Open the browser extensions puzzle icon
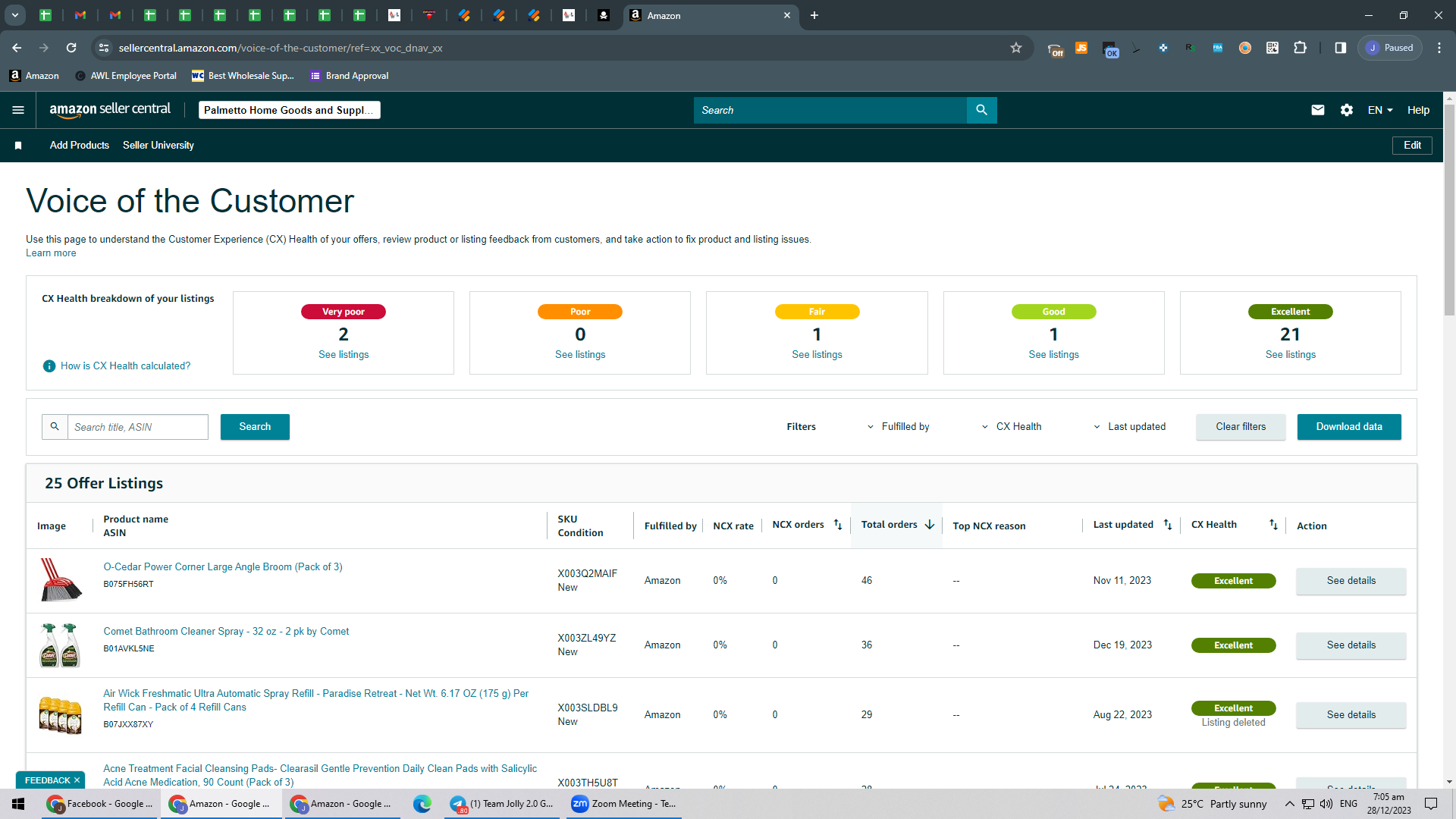1456x819 pixels. tap(1300, 48)
